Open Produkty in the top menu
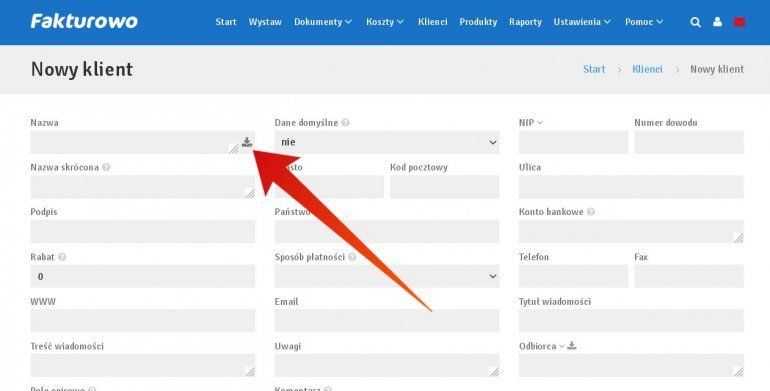The width and height of the screenshot is (770, 391). click(478, 22)
